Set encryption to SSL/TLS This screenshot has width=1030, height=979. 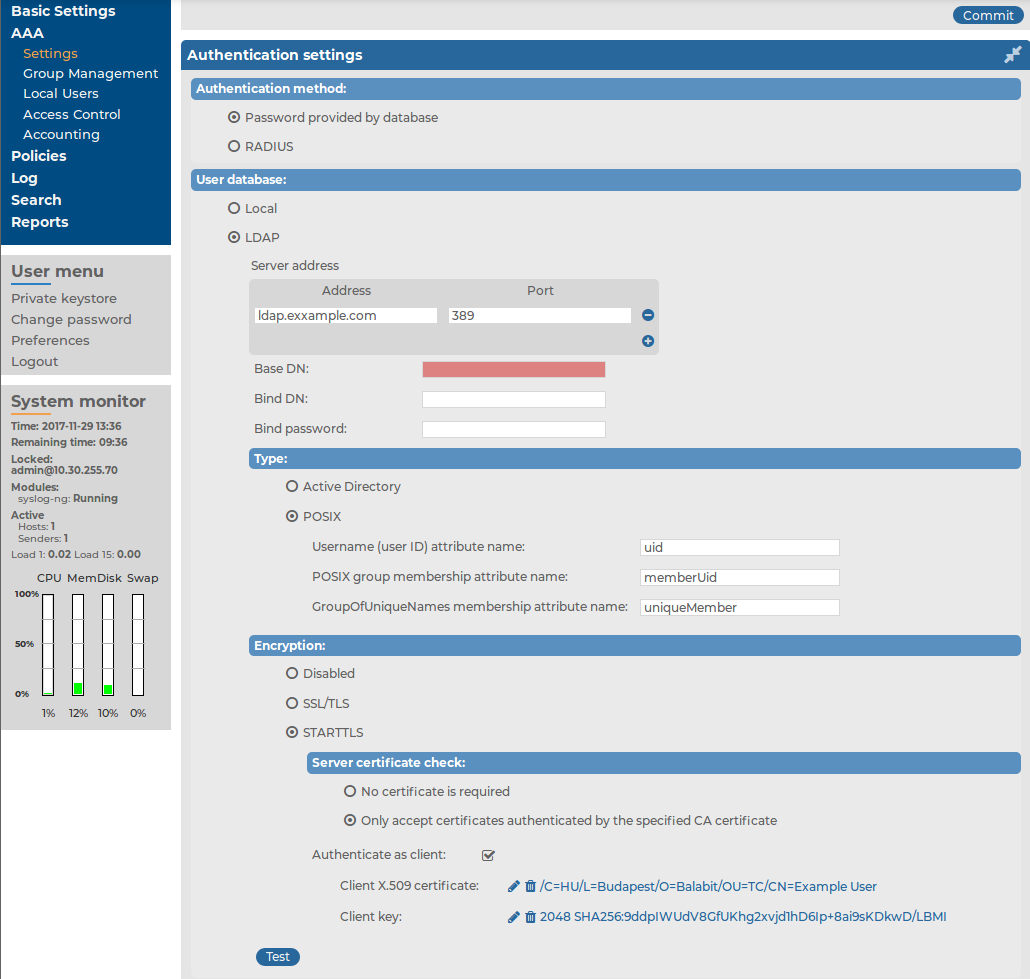pos(292,703)
